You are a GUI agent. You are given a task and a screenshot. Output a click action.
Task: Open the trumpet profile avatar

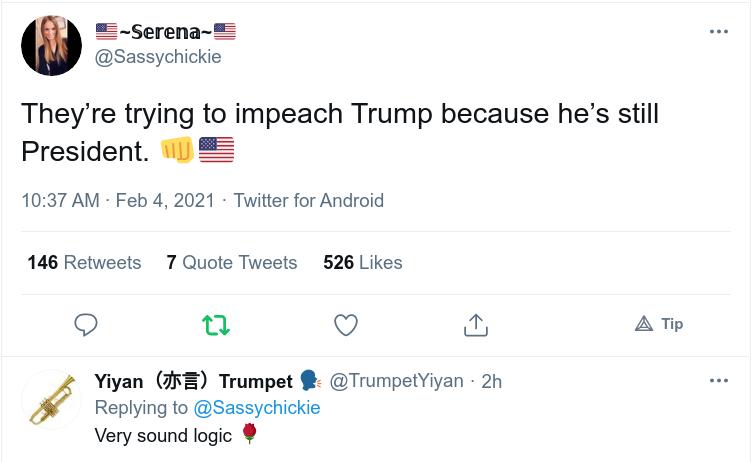coord(52,399)
